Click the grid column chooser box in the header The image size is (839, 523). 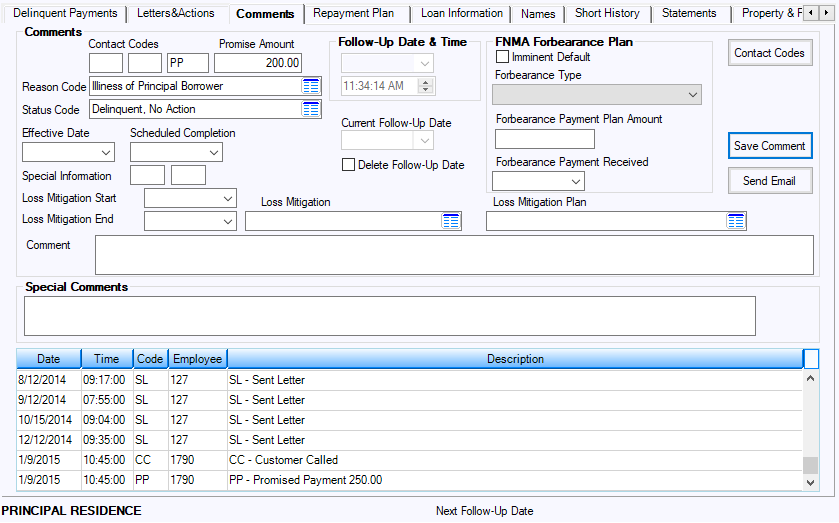(x=811, y=358)
